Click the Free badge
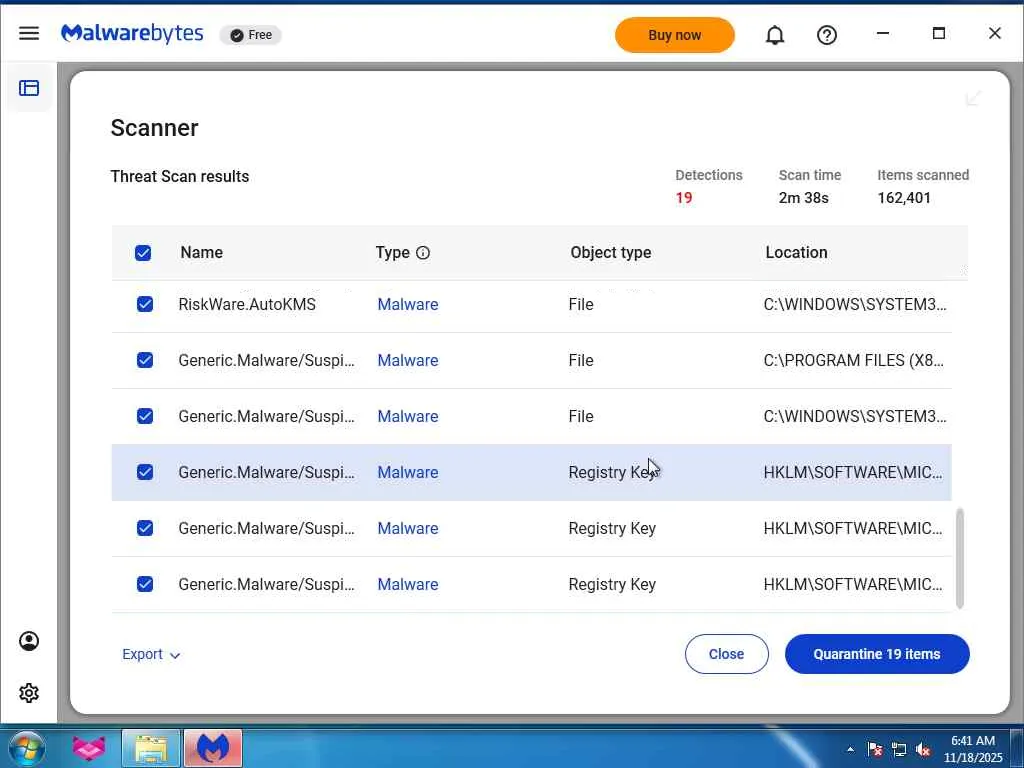 pyautogui.click(x=251, y=35)
